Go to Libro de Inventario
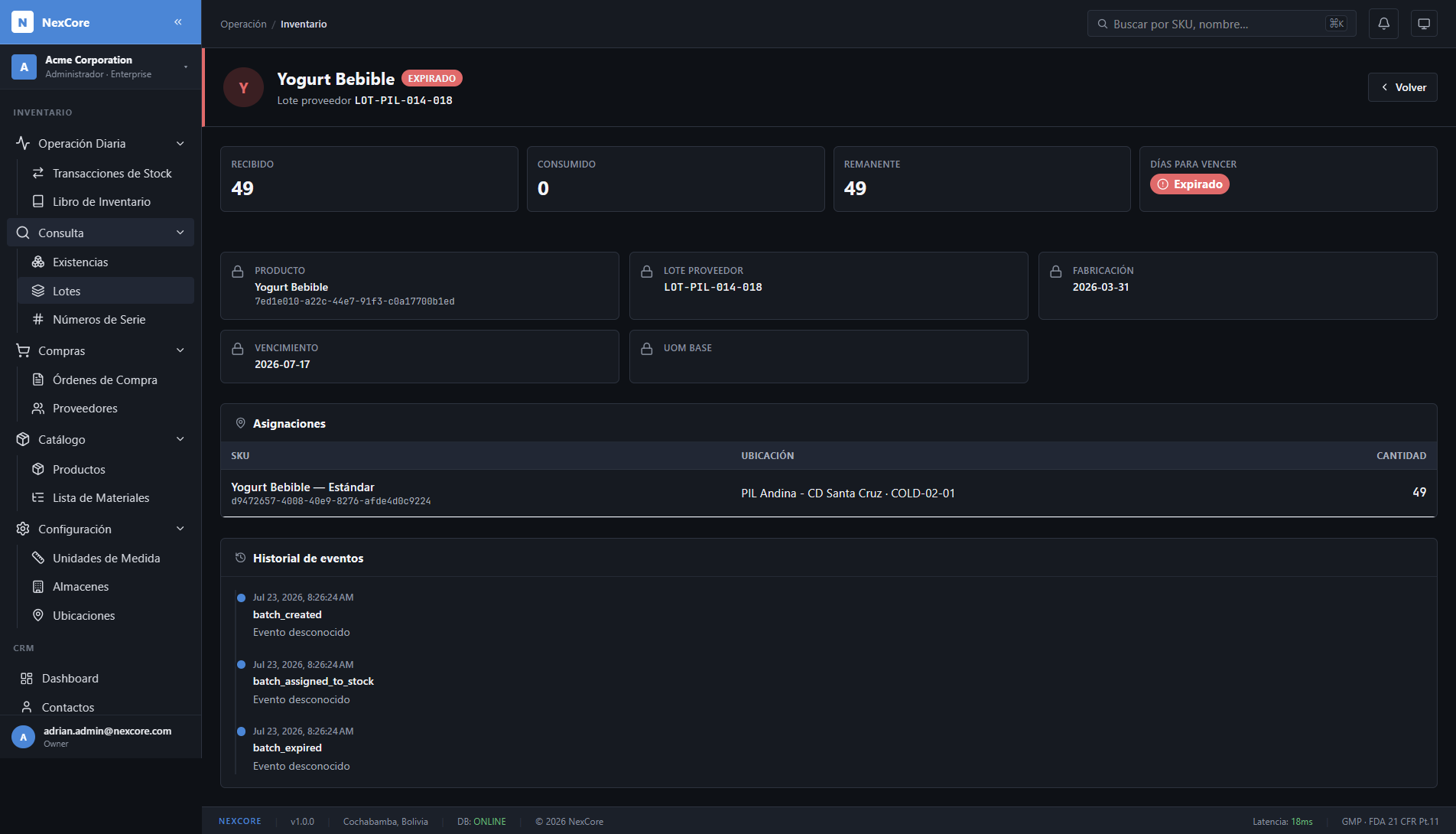 tap(106, 202)
